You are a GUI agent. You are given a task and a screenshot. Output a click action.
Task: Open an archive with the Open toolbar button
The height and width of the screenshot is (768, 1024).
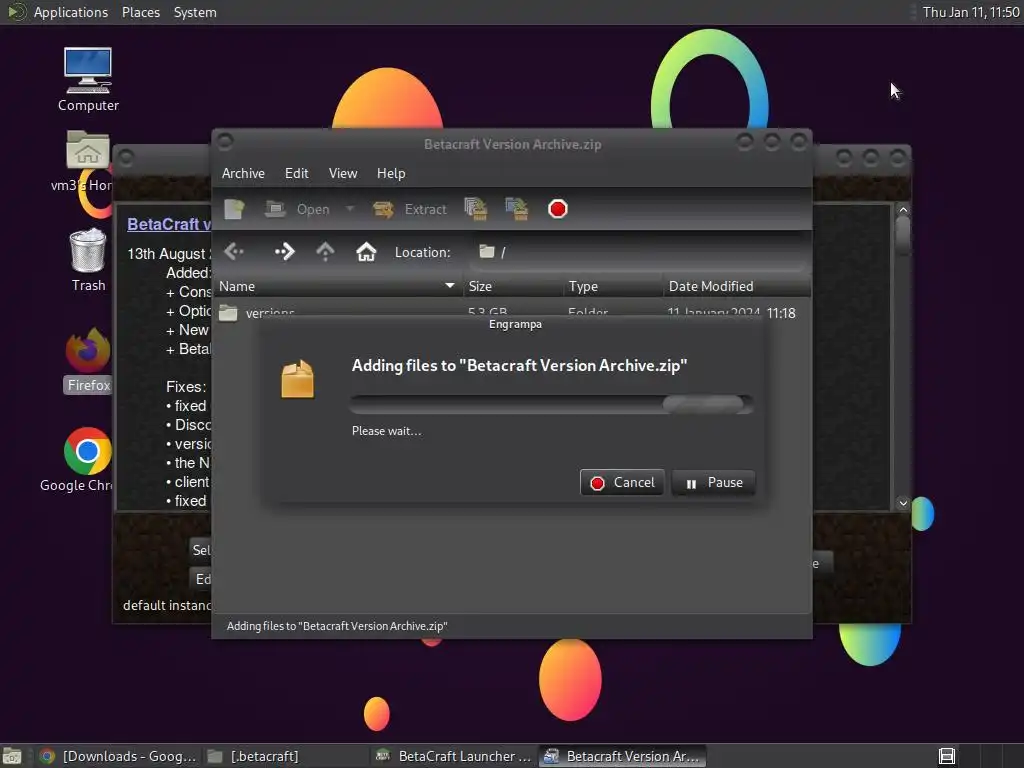(x=298, y=209)
